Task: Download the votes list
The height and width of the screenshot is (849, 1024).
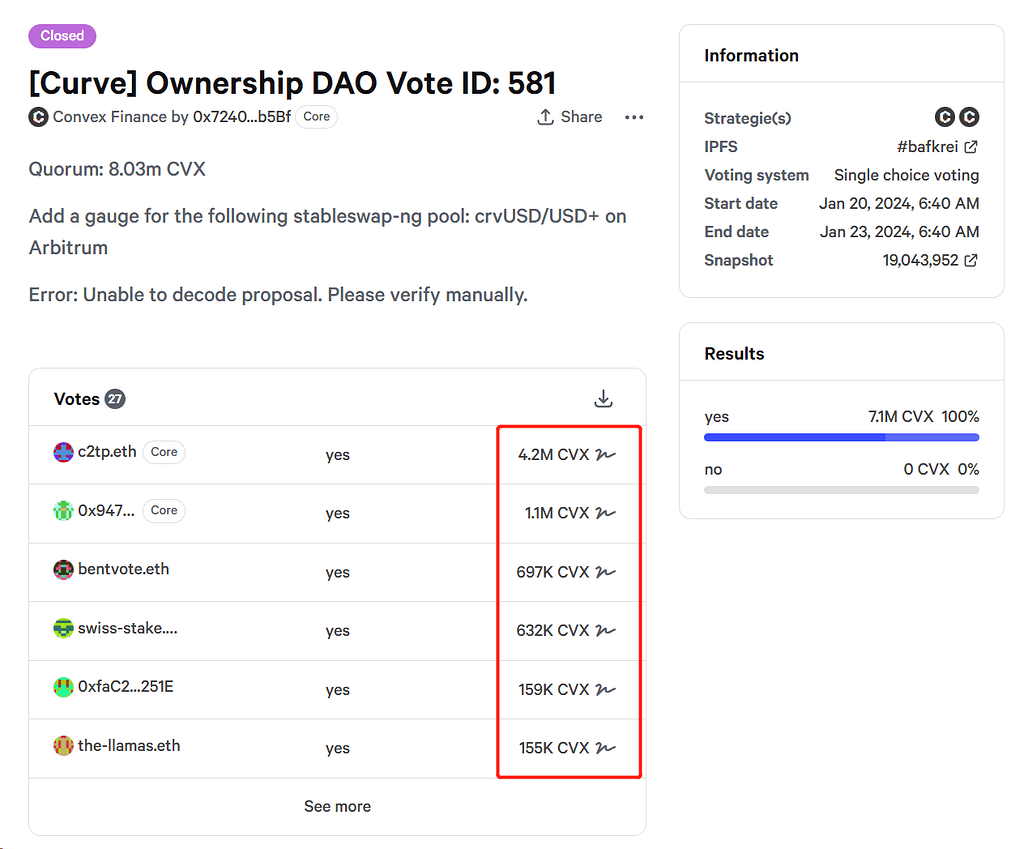Action: [x=603, y=398]
